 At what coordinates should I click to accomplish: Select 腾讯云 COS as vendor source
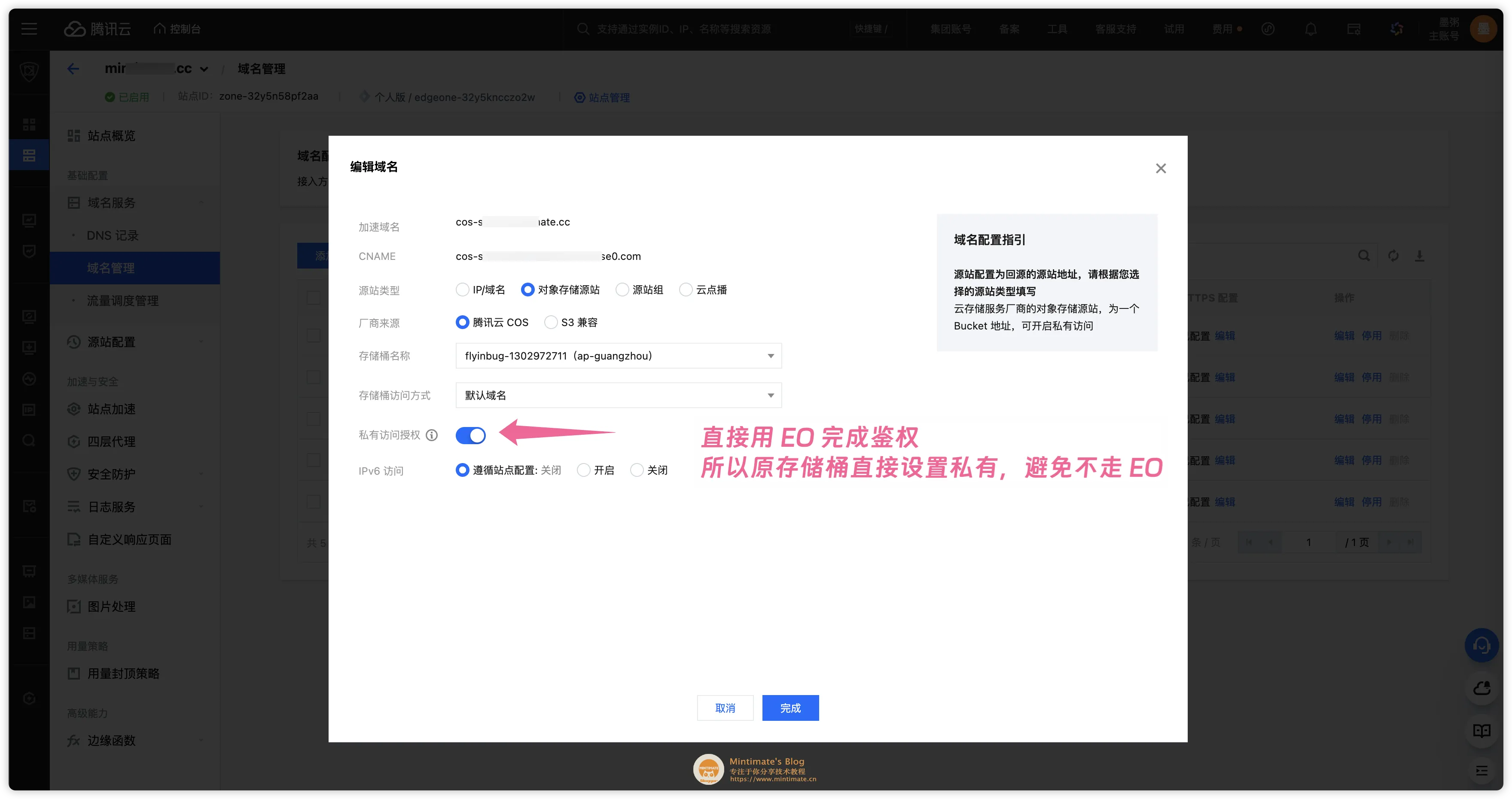462,322
